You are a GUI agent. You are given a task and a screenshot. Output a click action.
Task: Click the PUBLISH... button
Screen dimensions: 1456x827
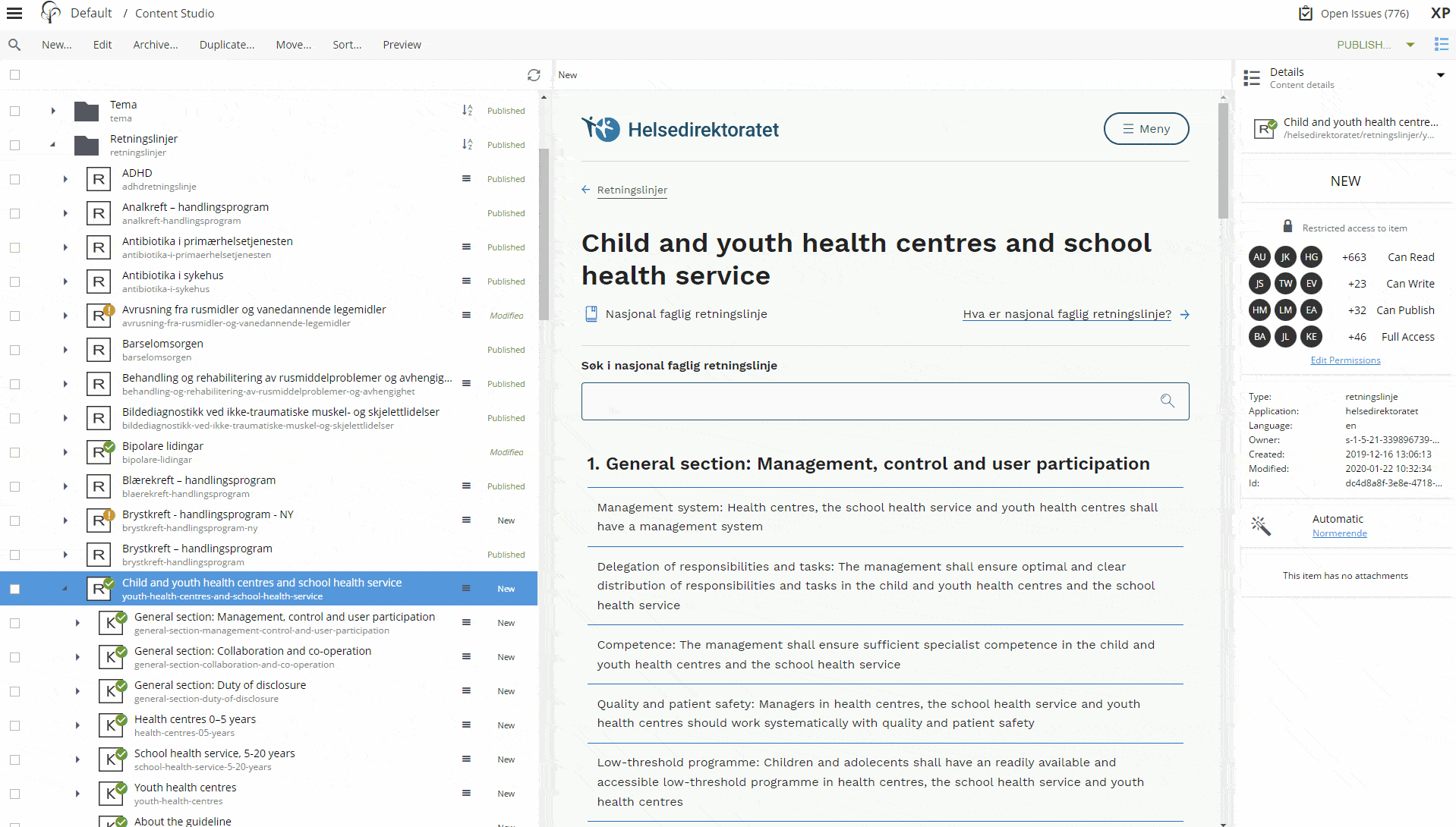coord(1364,45)
